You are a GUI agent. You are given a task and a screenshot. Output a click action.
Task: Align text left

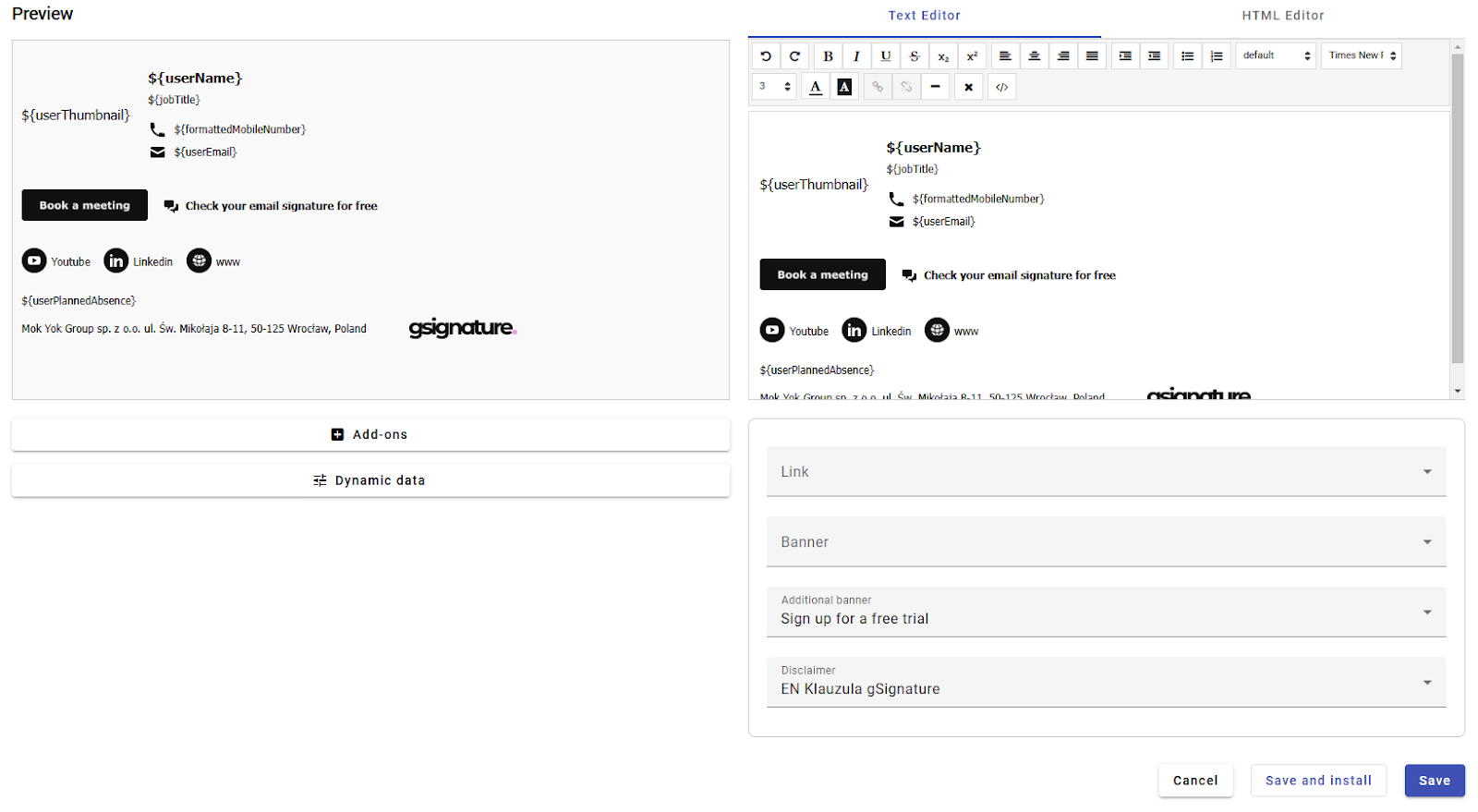coord(1005,56)
